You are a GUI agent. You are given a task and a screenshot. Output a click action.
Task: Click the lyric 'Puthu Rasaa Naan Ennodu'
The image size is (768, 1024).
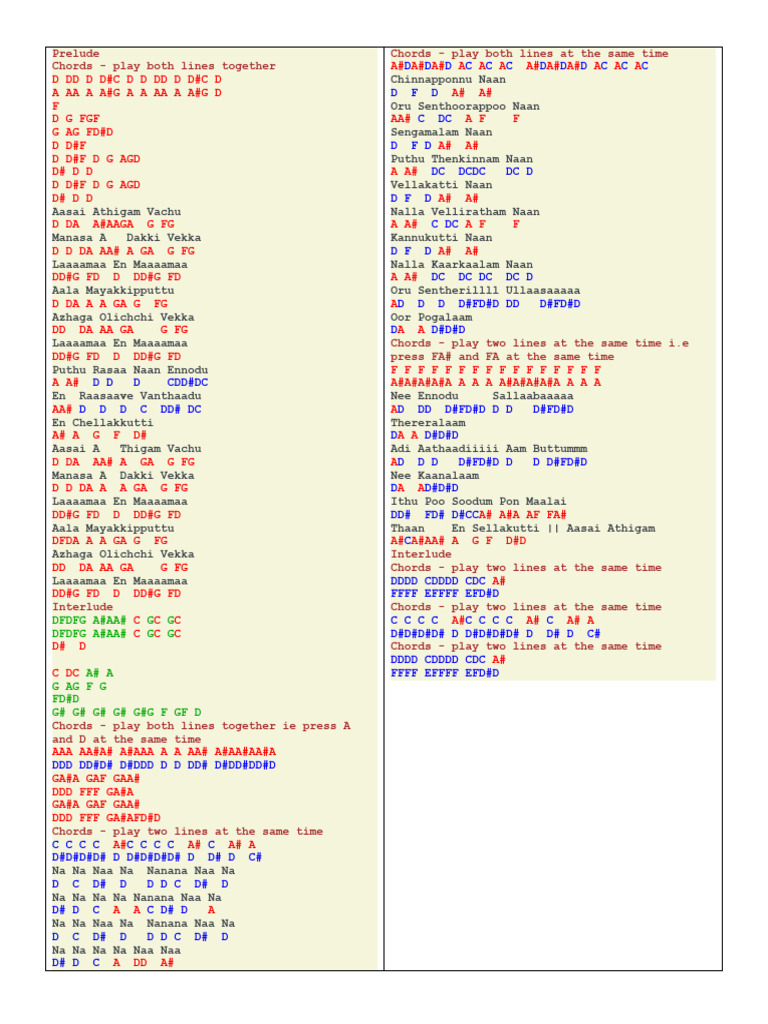coord(130,370)
